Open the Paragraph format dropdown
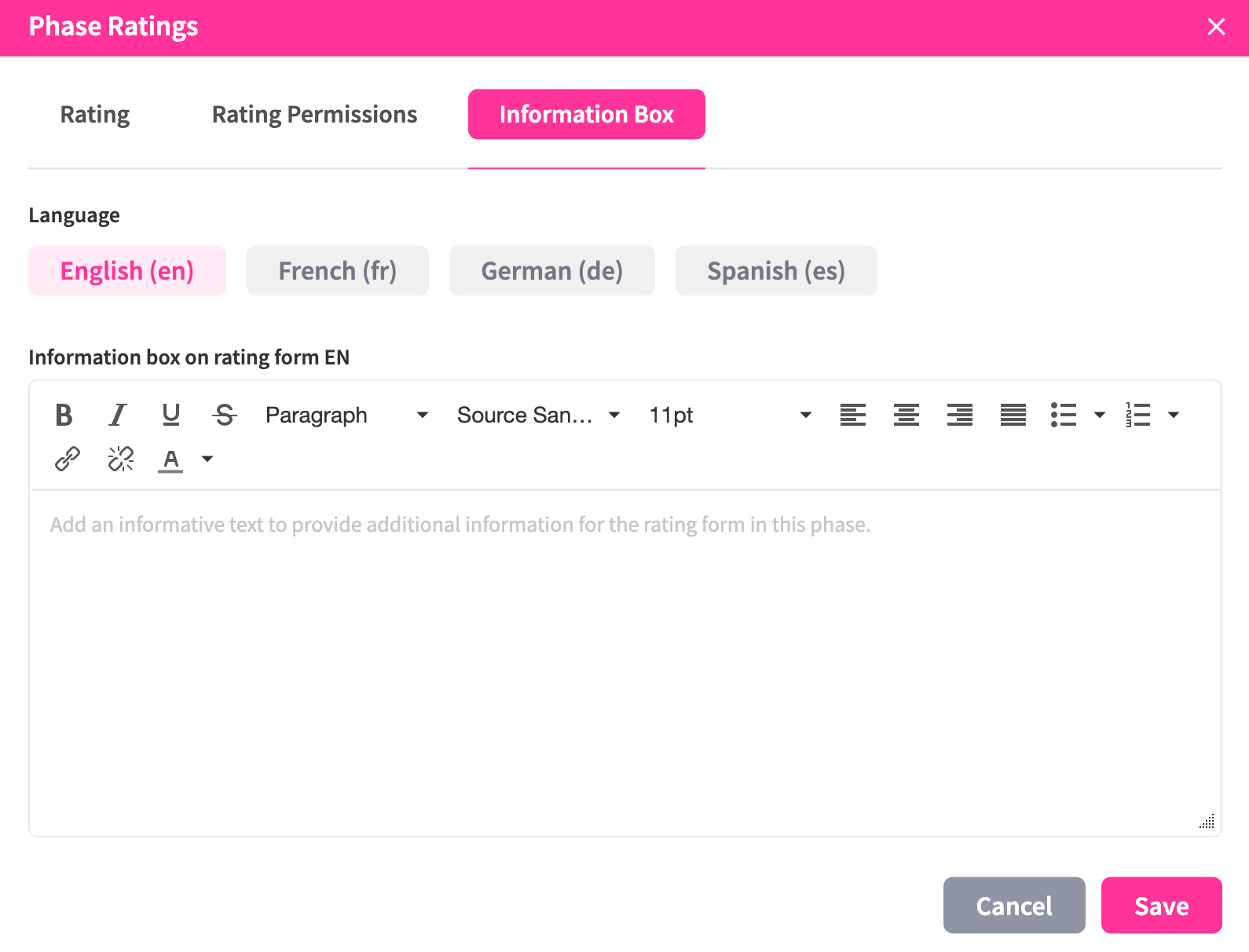 [346, 415]
